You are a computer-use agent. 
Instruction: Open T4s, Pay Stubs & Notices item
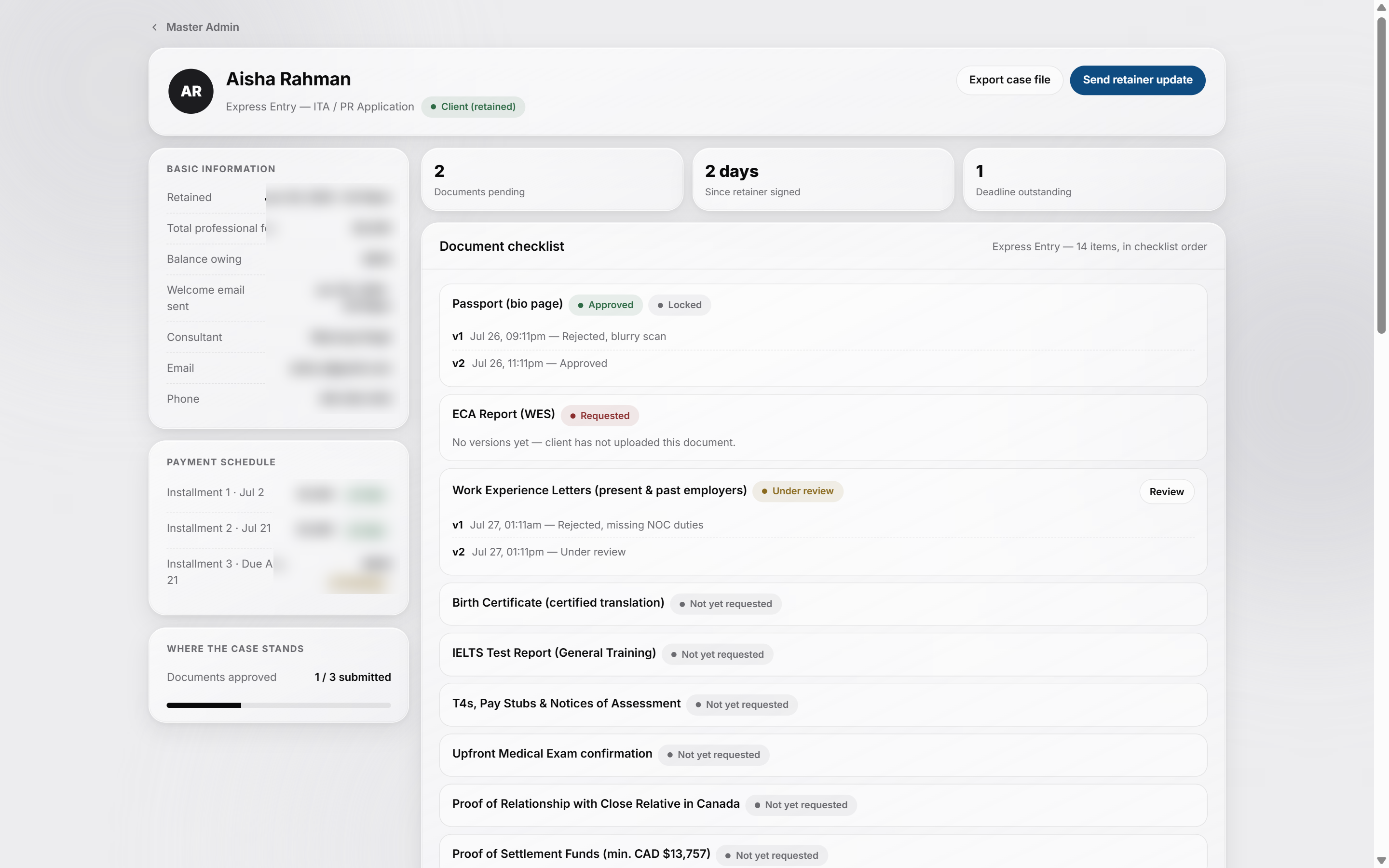click(822, 705)
